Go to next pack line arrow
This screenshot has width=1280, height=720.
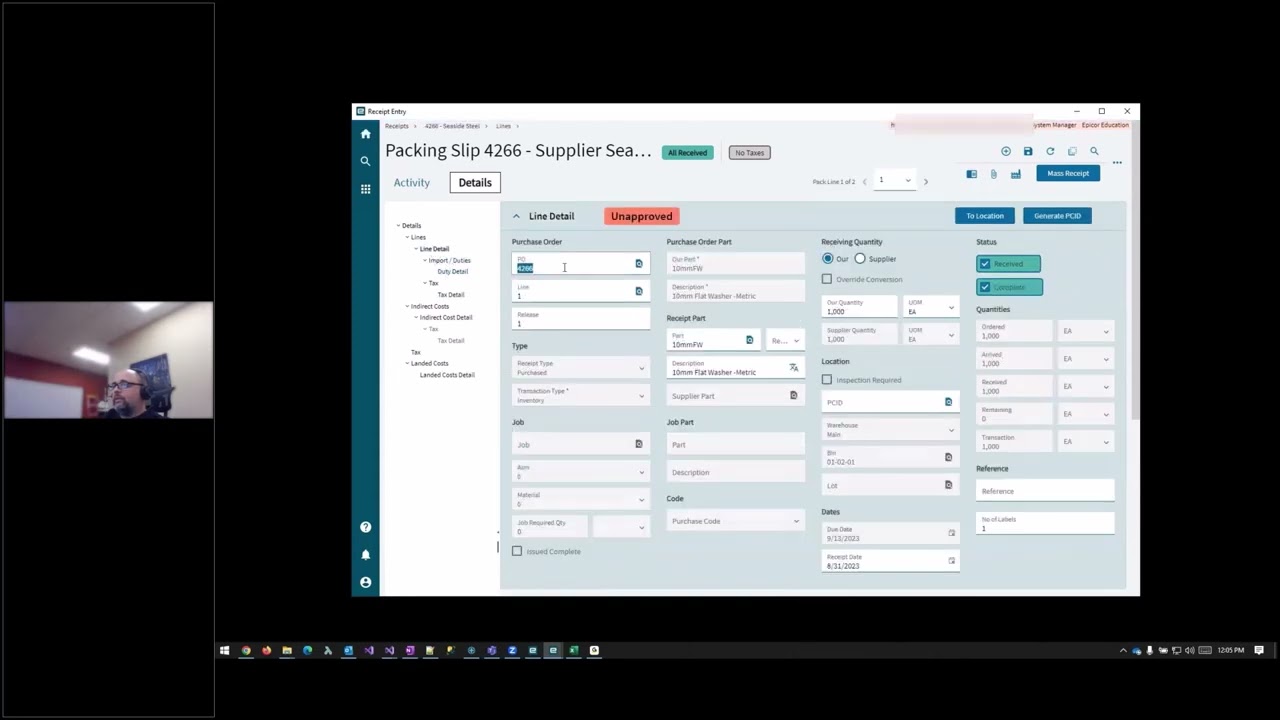click(x=925, y=182)
